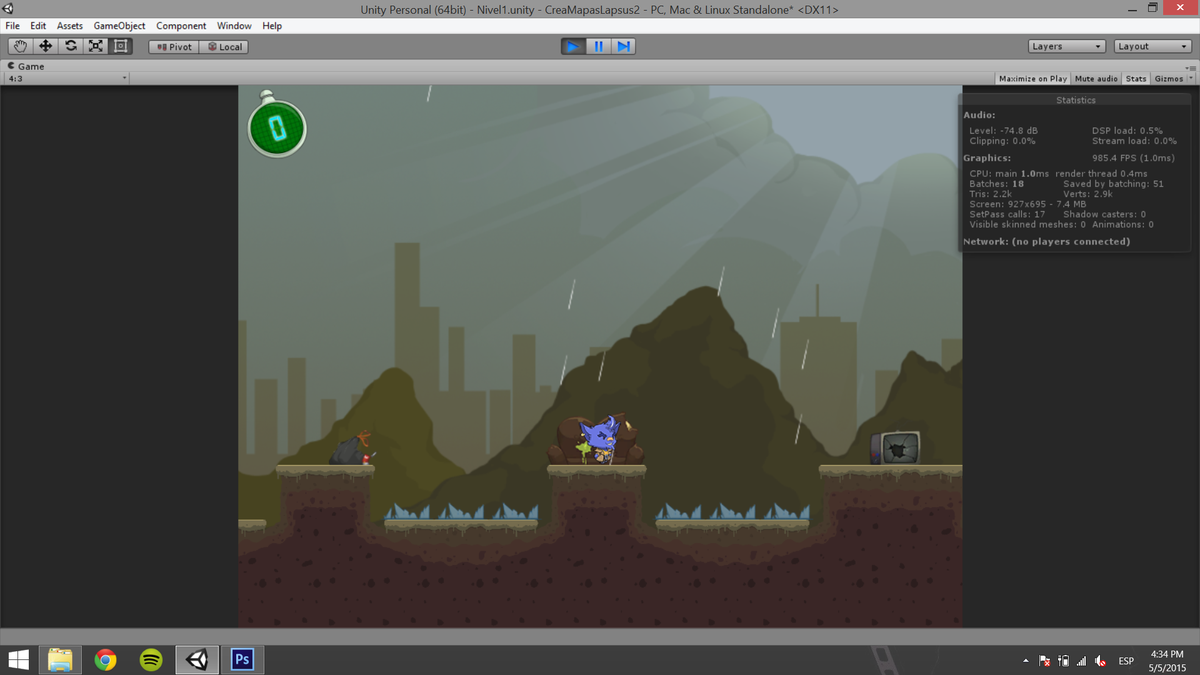Open the Edit menu
Image resolution: width=1200 pixels, height=675 pixels.
pos(38,26)
